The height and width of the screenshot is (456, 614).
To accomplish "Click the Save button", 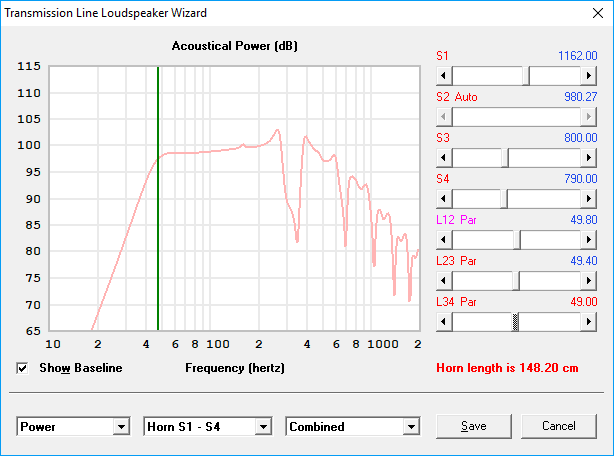I will 474,426.
